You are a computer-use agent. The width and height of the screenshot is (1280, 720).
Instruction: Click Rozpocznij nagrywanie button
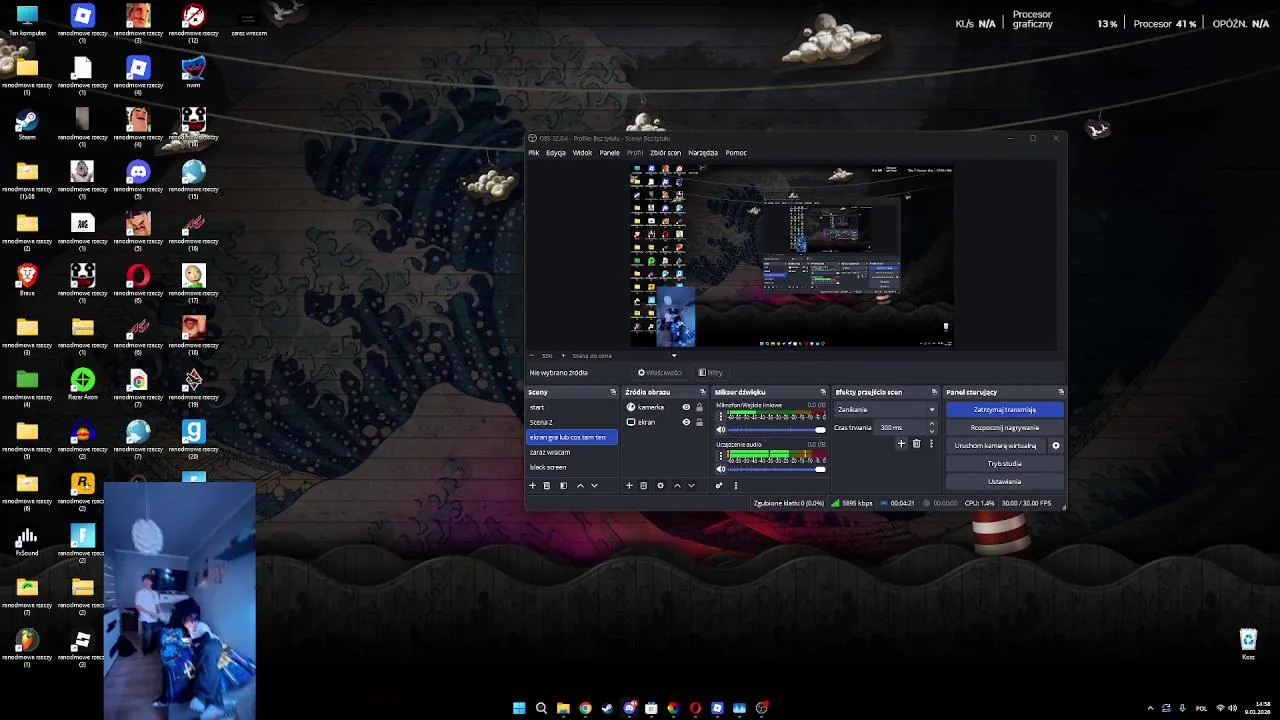pos(1004,428)
